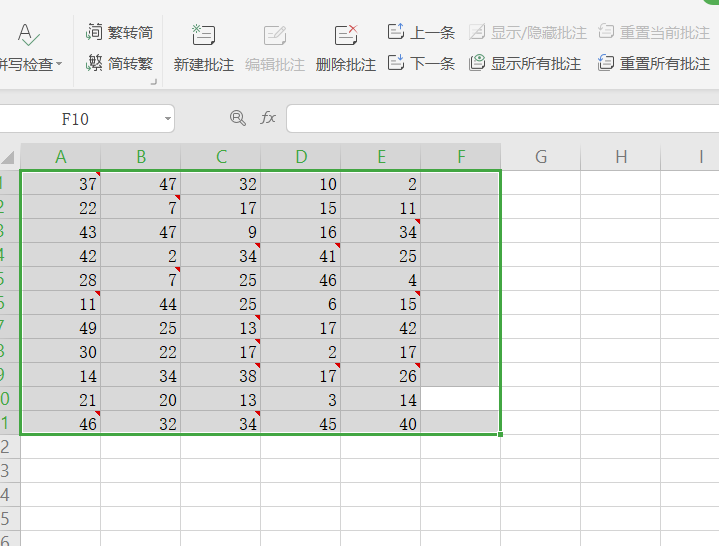Open the spell check dropdown arrow

click(x=59, y=65)
